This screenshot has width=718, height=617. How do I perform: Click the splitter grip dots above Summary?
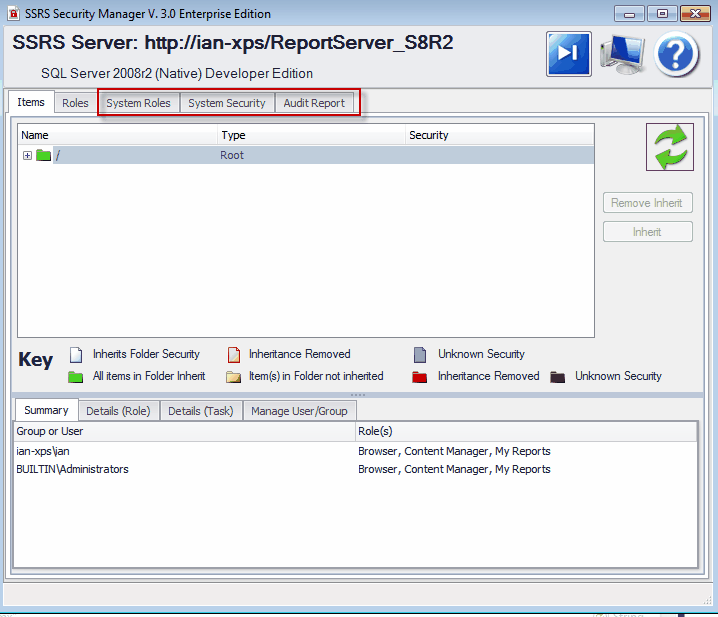(x=358, y=394)
